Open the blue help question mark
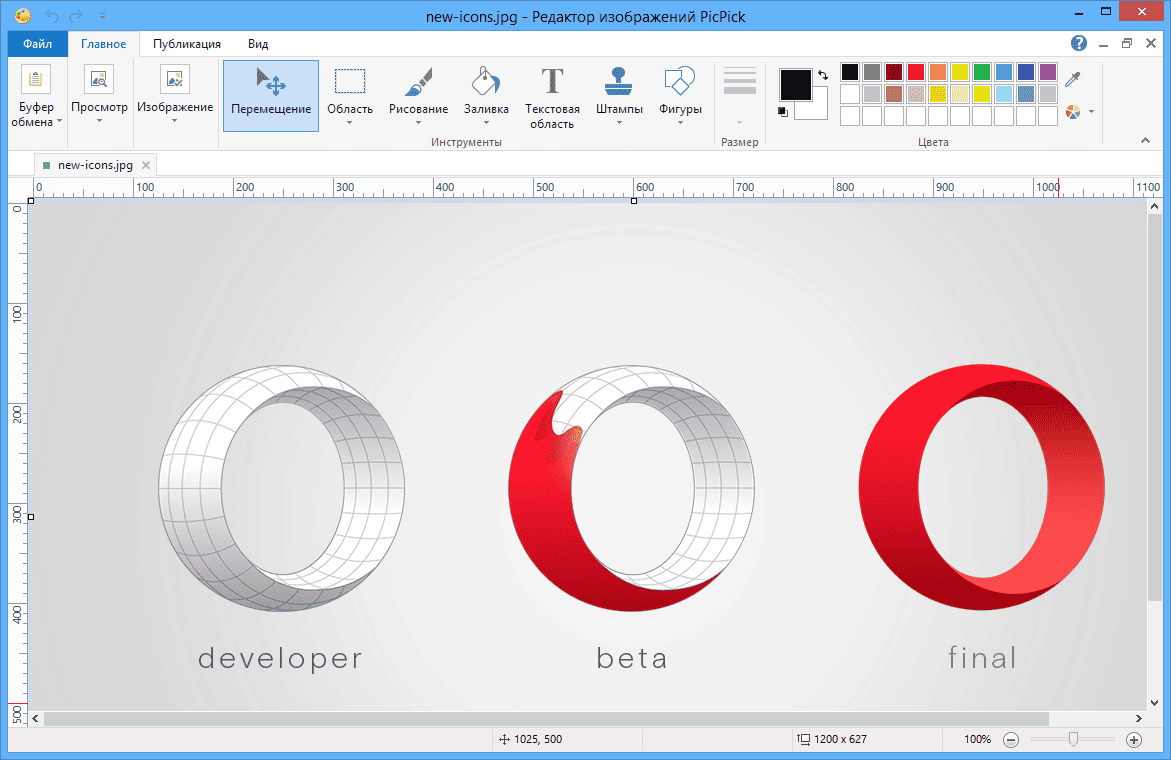 pyautogui.click(x=1078, y=43)
